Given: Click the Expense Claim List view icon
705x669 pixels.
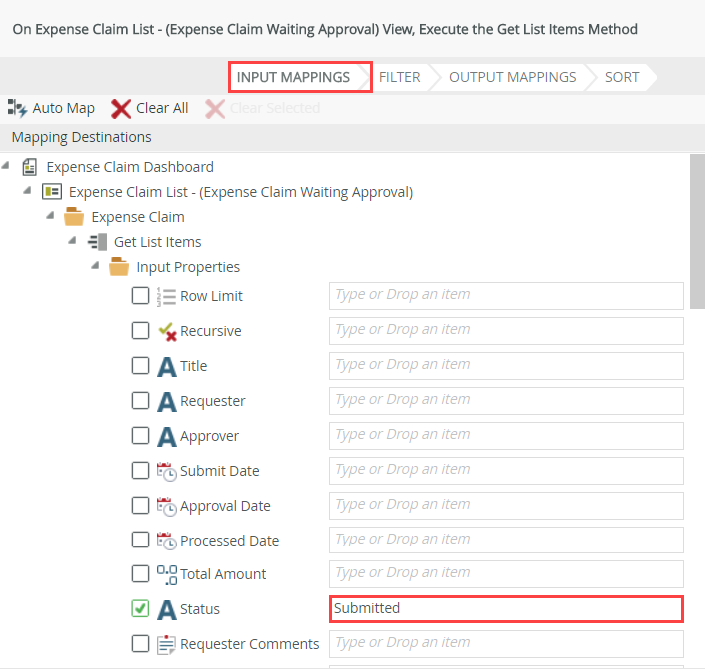Looking at the screenshot, I should (52, 192).
